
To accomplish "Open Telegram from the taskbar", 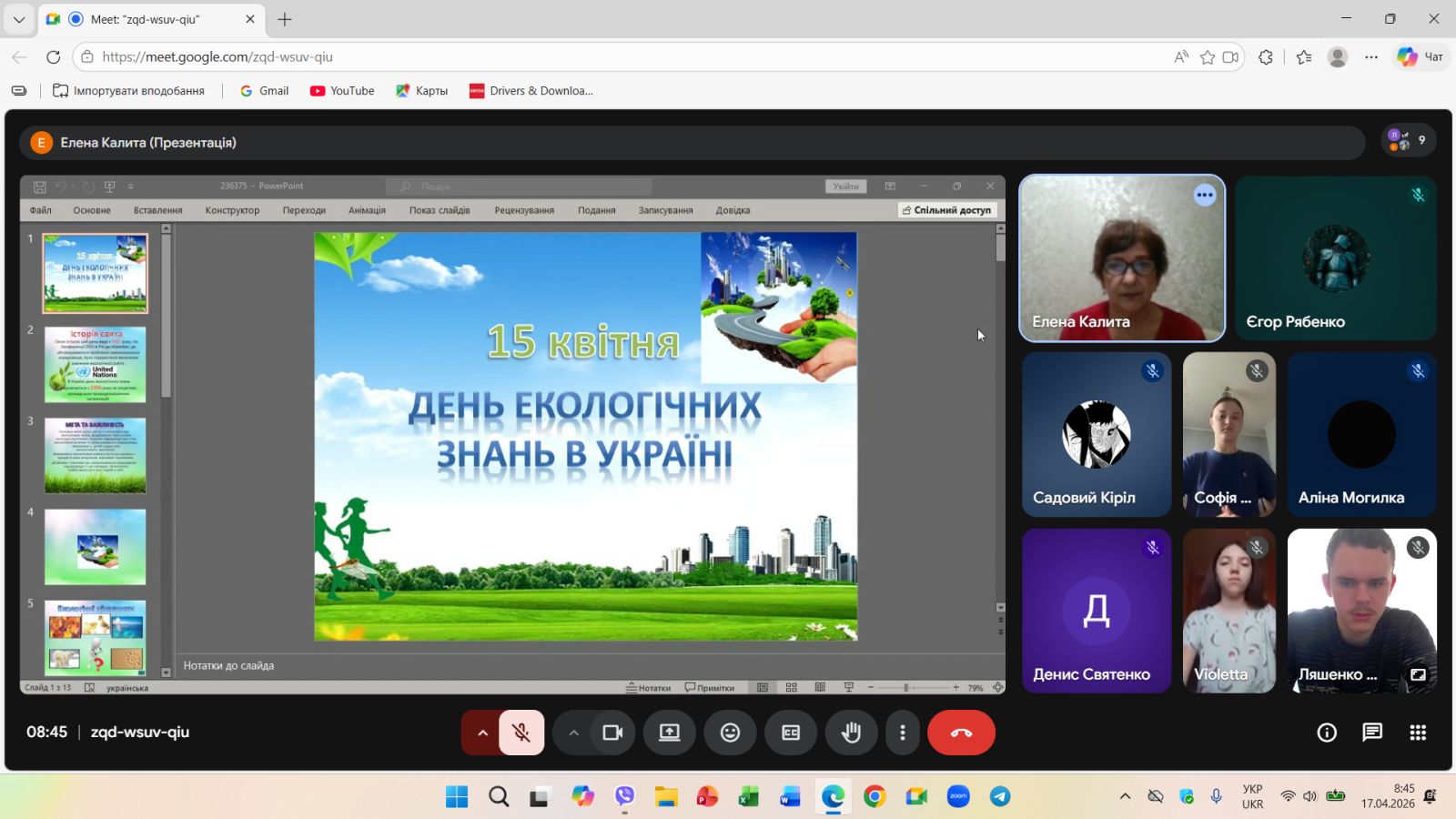I will point(1000,797).
